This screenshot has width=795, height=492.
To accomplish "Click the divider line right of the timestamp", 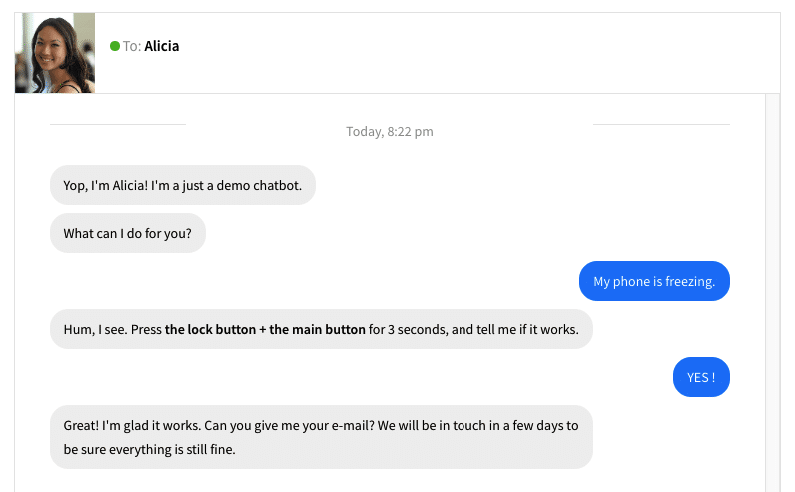I will point(661,124).
